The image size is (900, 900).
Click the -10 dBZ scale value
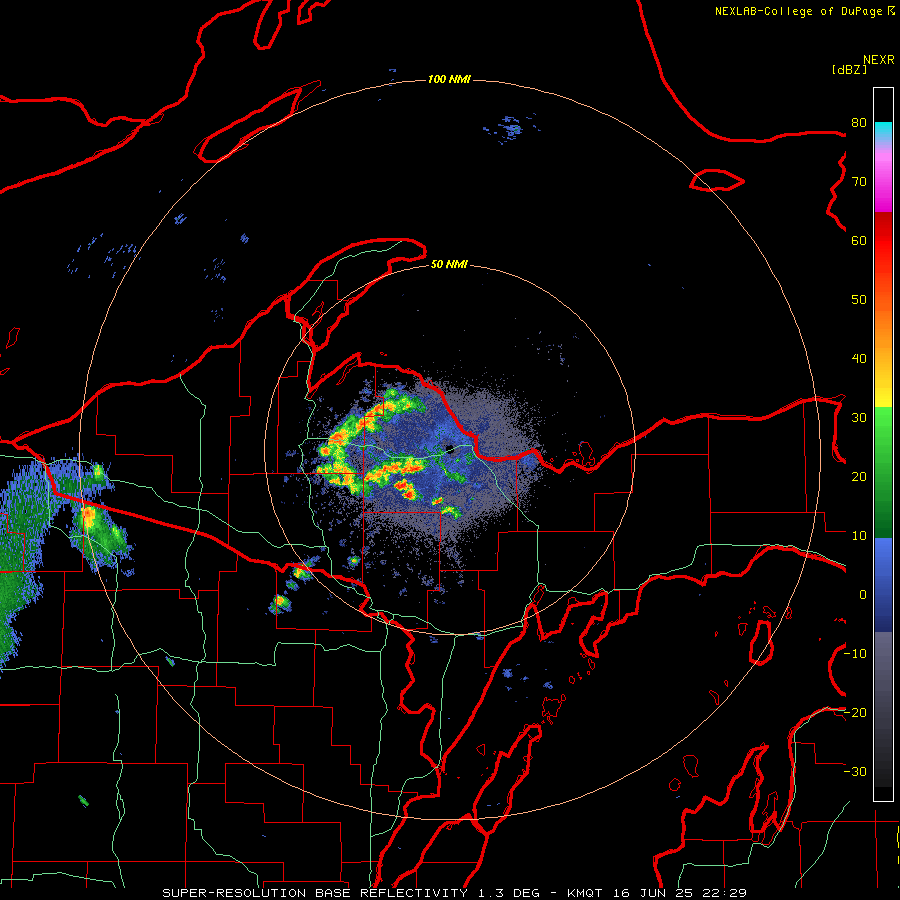(x=856, y=654)
